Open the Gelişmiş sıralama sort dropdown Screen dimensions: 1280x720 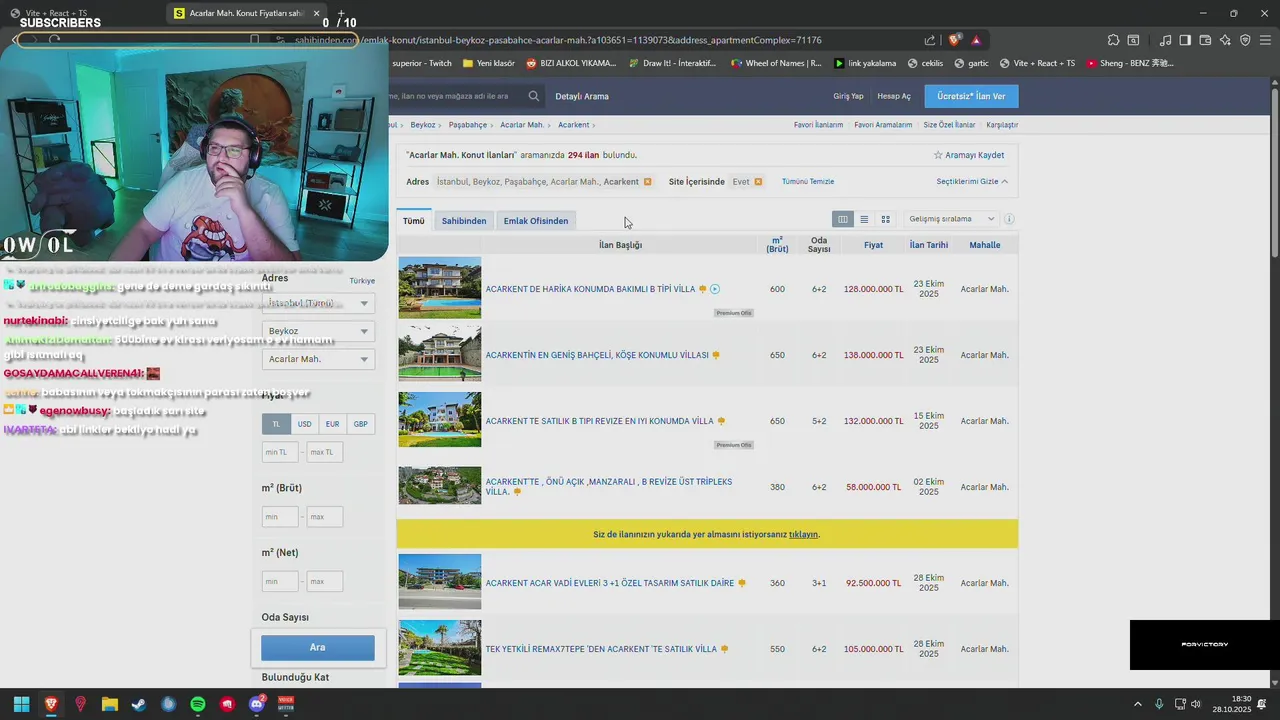click(951, 219)
